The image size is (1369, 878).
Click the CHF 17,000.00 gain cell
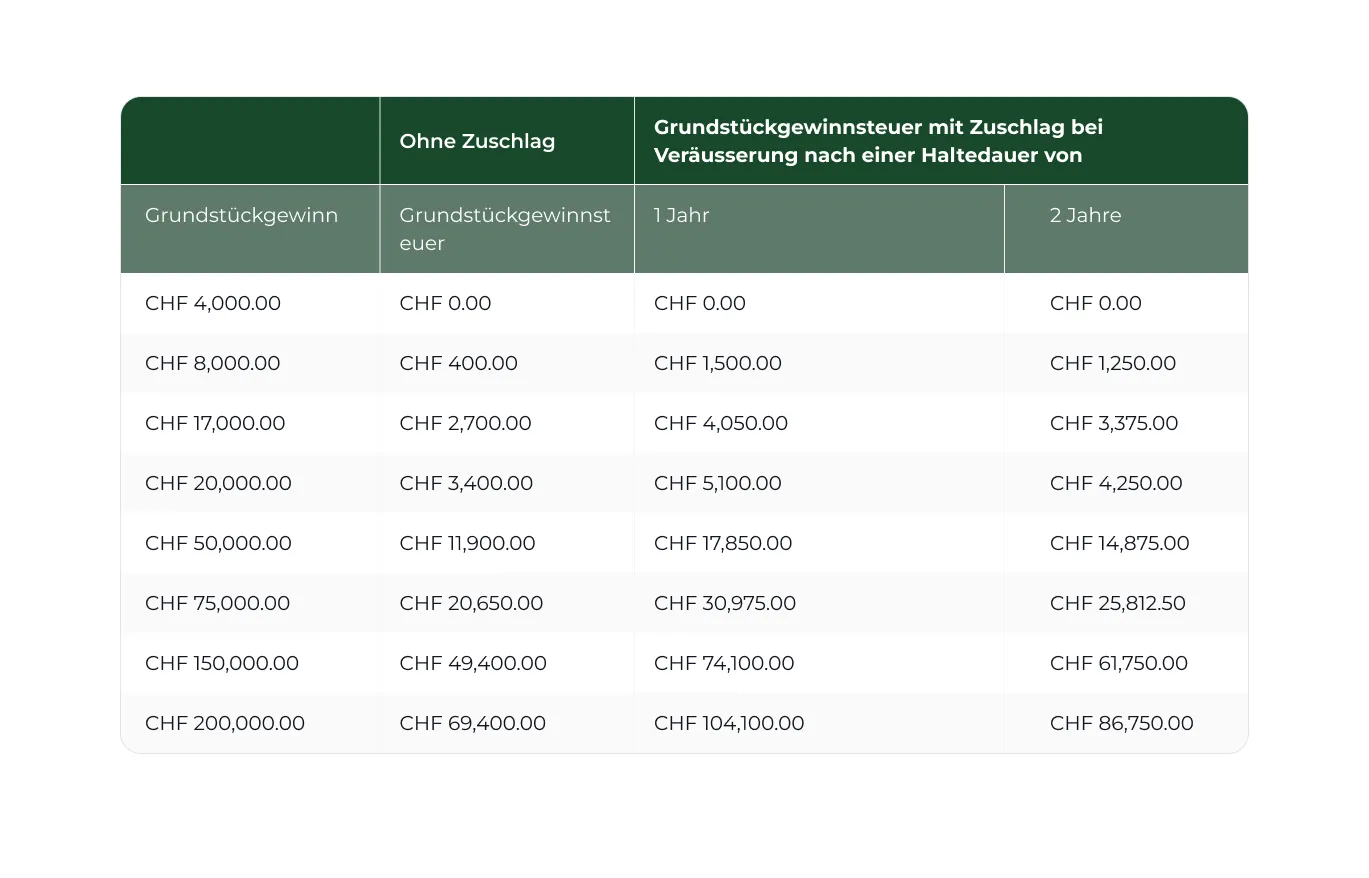tap(215, 423)
